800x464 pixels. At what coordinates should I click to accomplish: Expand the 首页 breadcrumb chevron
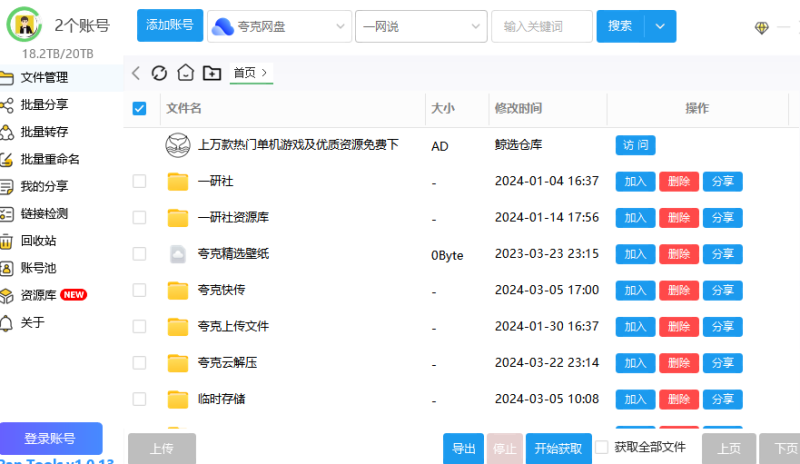(x=264, y=73)
